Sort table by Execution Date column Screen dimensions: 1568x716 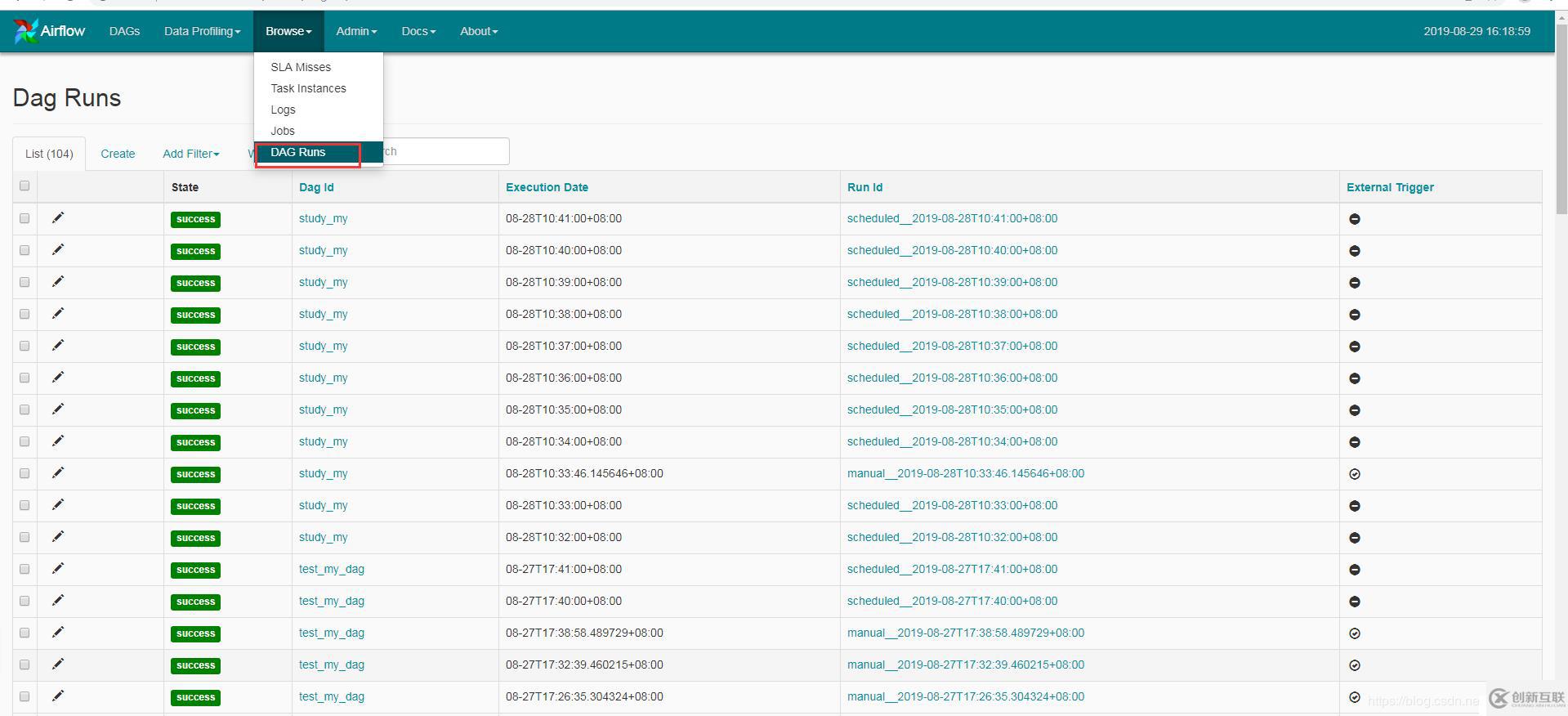point(547,187)
